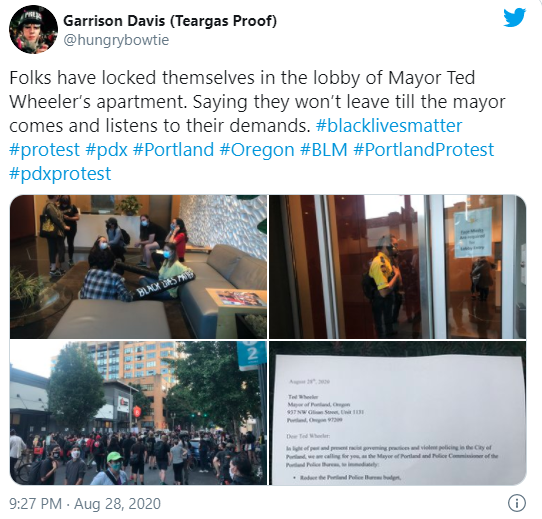Screen dimensions: 542x519
Task: Open the #BLM hashtag
Action: click(x=324, y=150)
